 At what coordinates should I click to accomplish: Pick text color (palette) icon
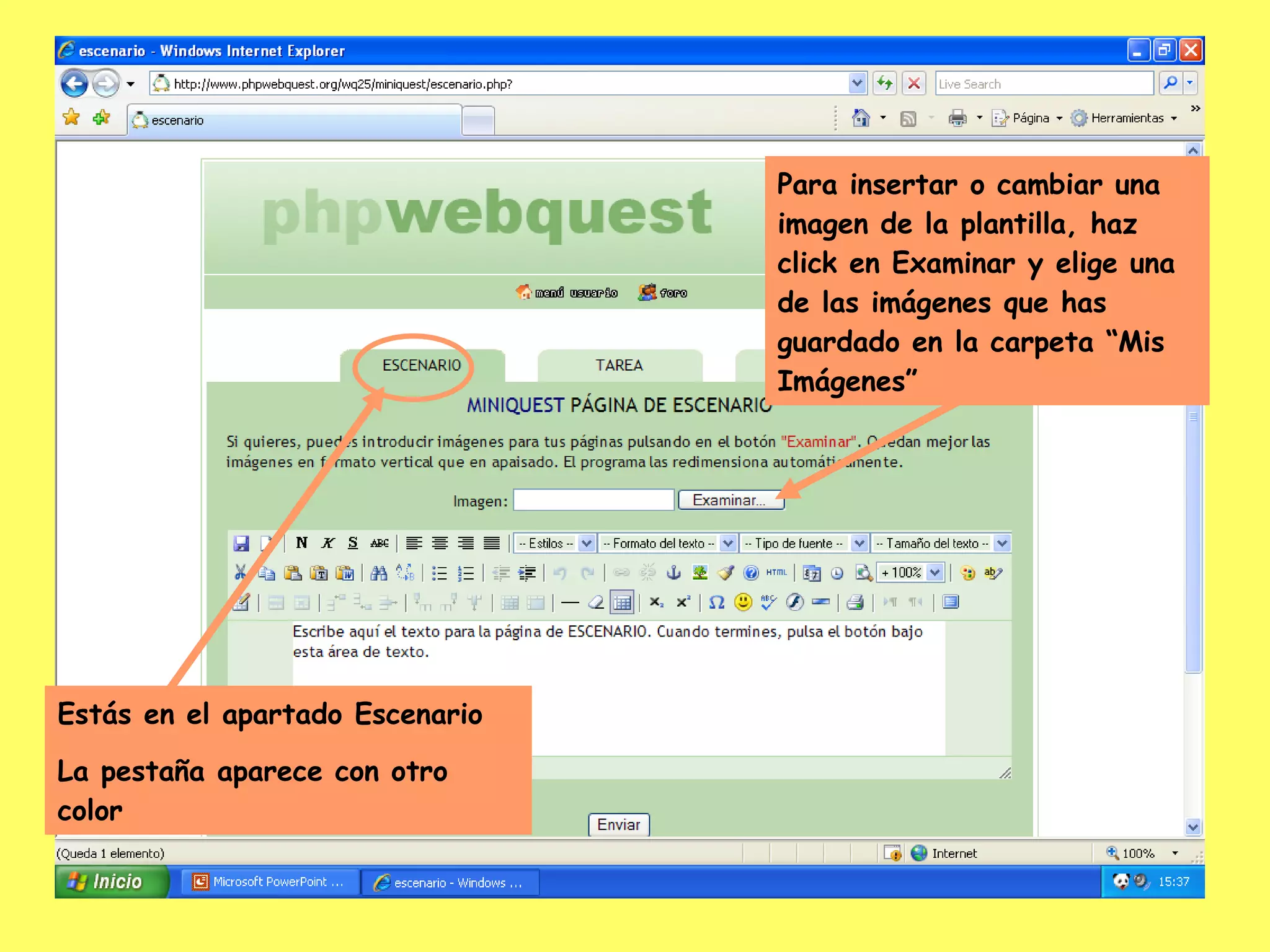pos(967,573)
